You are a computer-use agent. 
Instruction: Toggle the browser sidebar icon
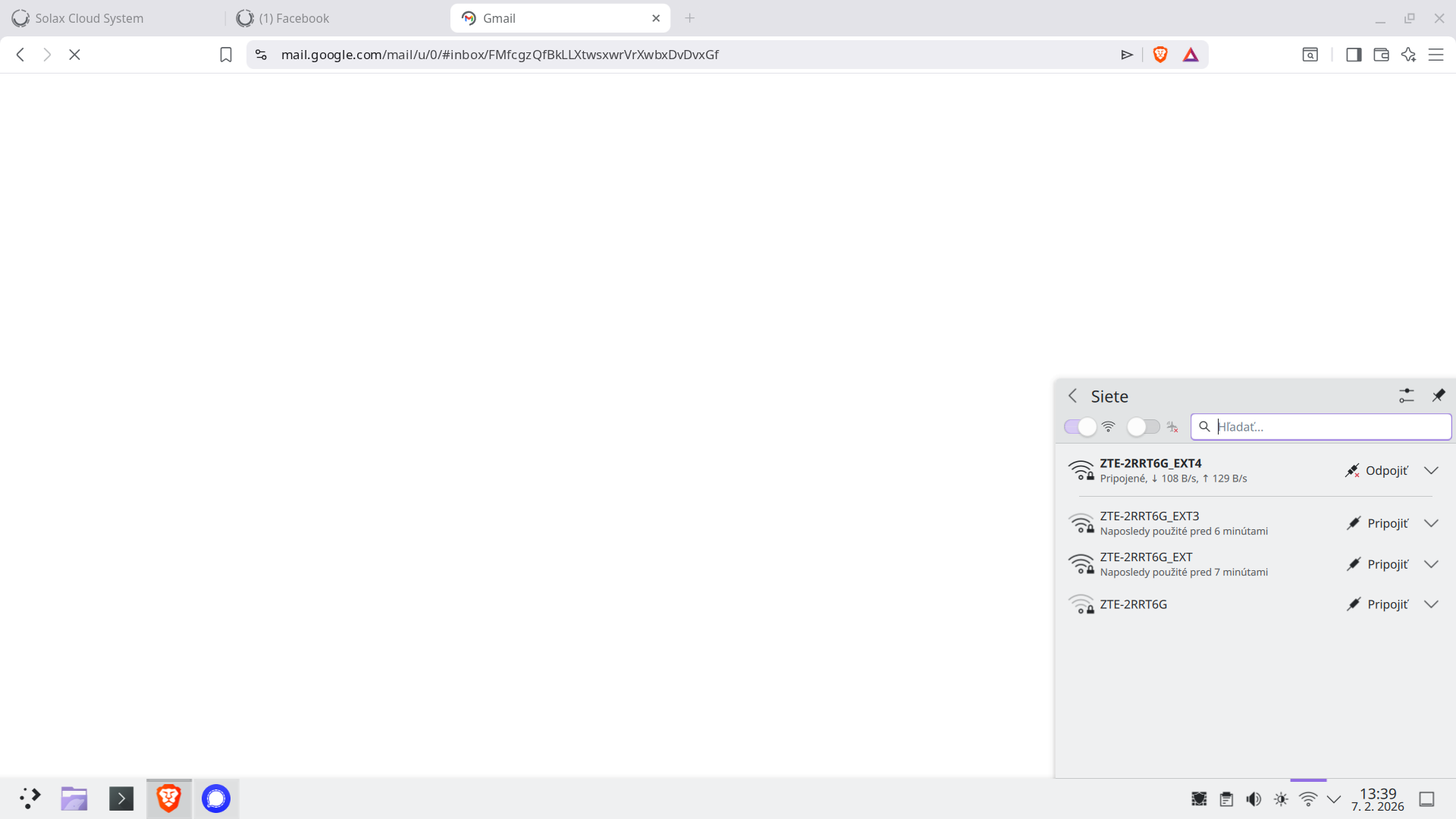pyautogui.click(x=1354, y=55)
